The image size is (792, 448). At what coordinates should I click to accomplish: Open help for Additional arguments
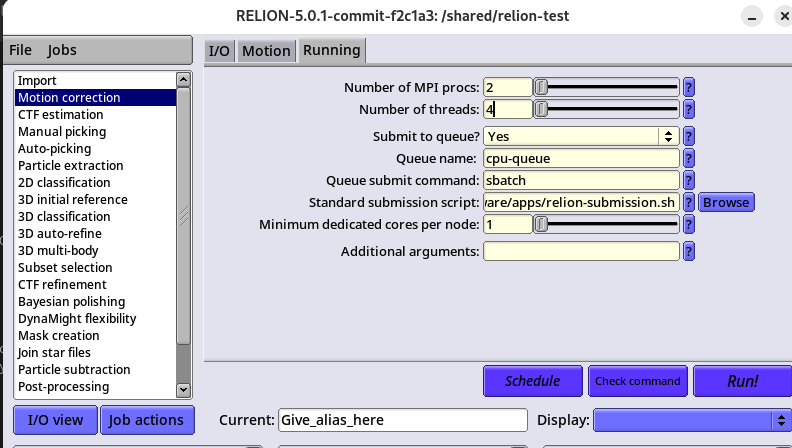688,252
